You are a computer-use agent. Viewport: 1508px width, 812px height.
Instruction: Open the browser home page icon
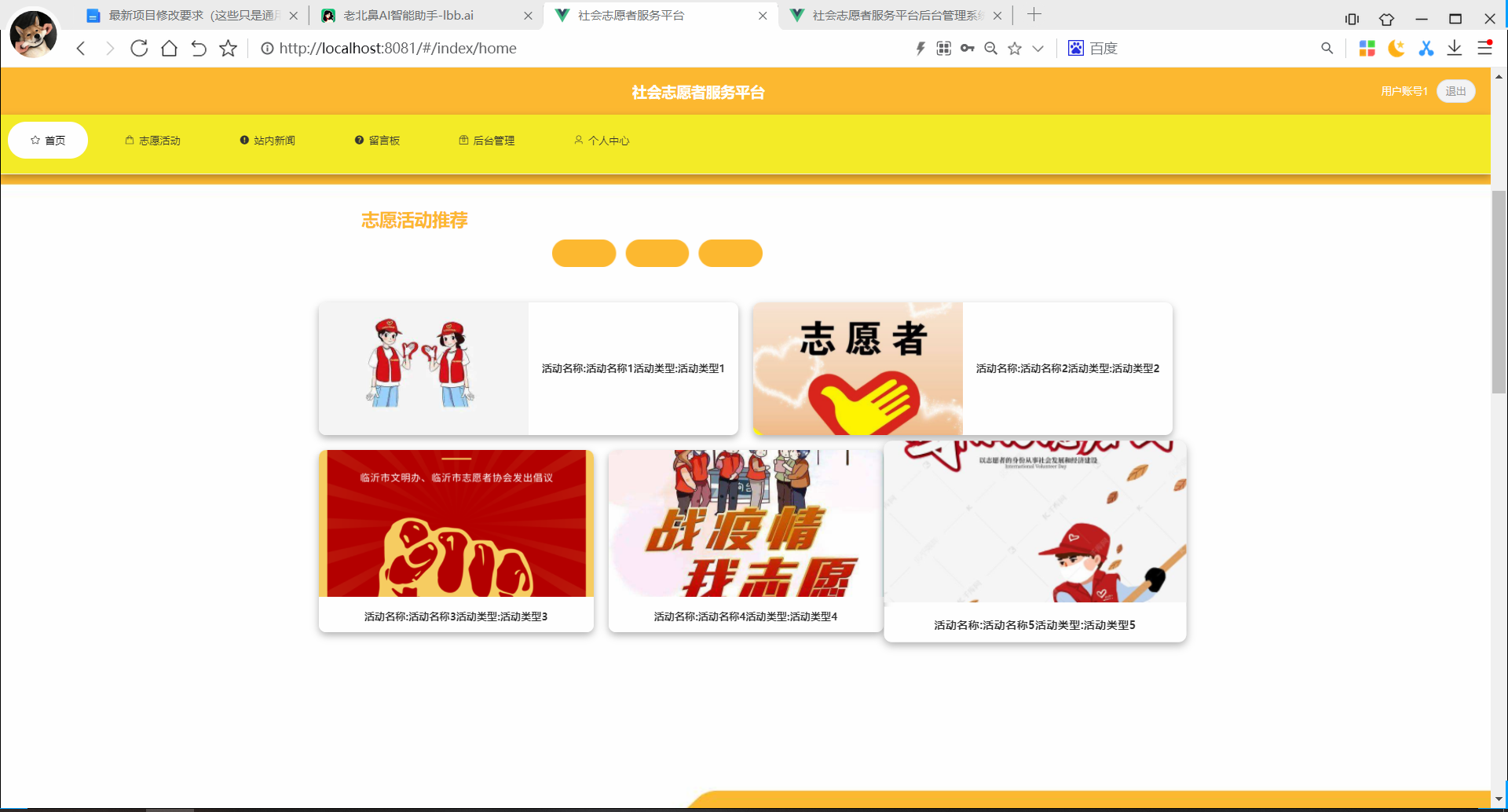pos(169,49)
